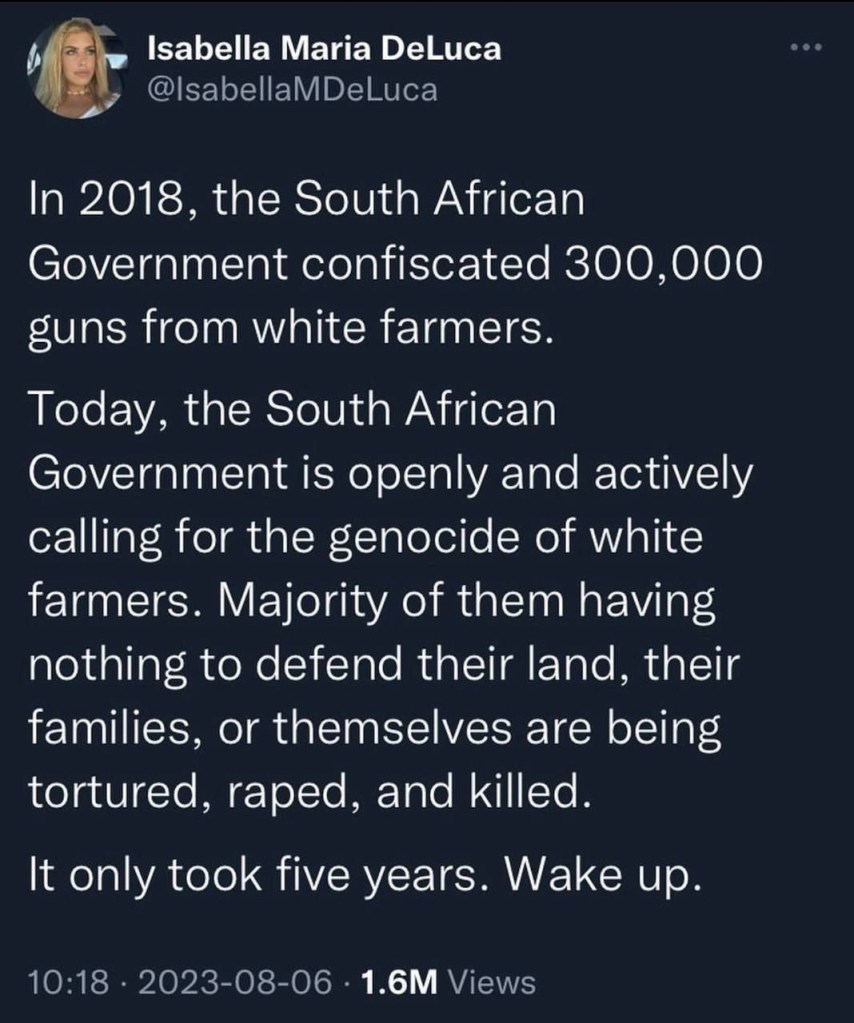Click the word Views in the footer
Viewport: 854px width, 1023px height.
(491, 981)
